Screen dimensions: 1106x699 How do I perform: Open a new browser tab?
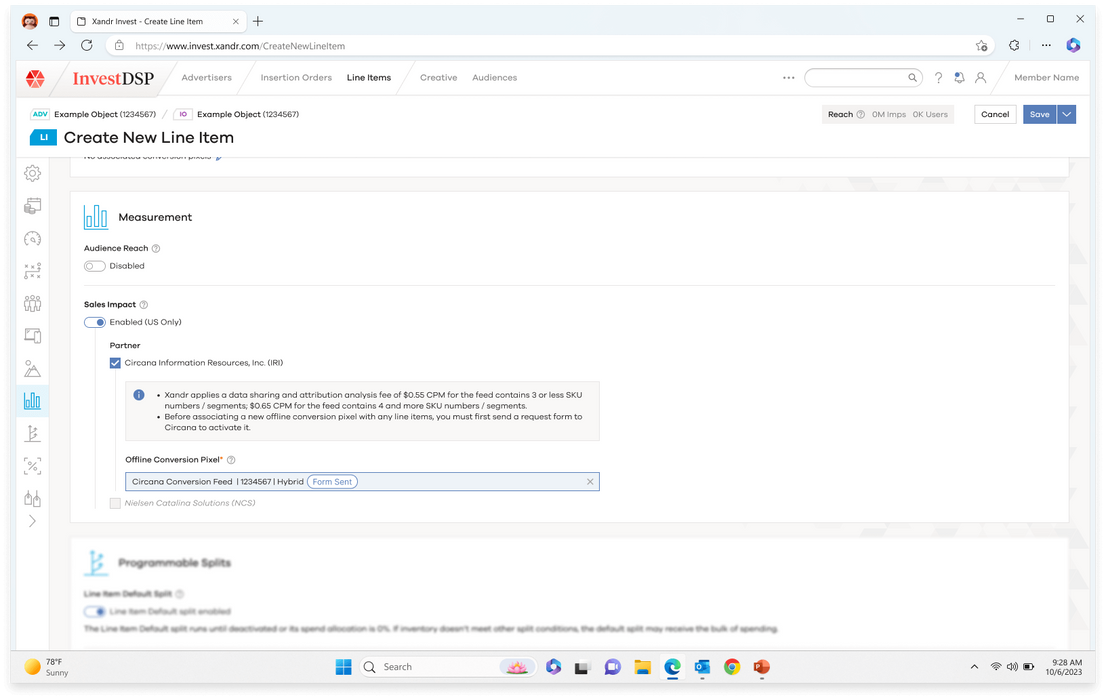pos(258,21)
